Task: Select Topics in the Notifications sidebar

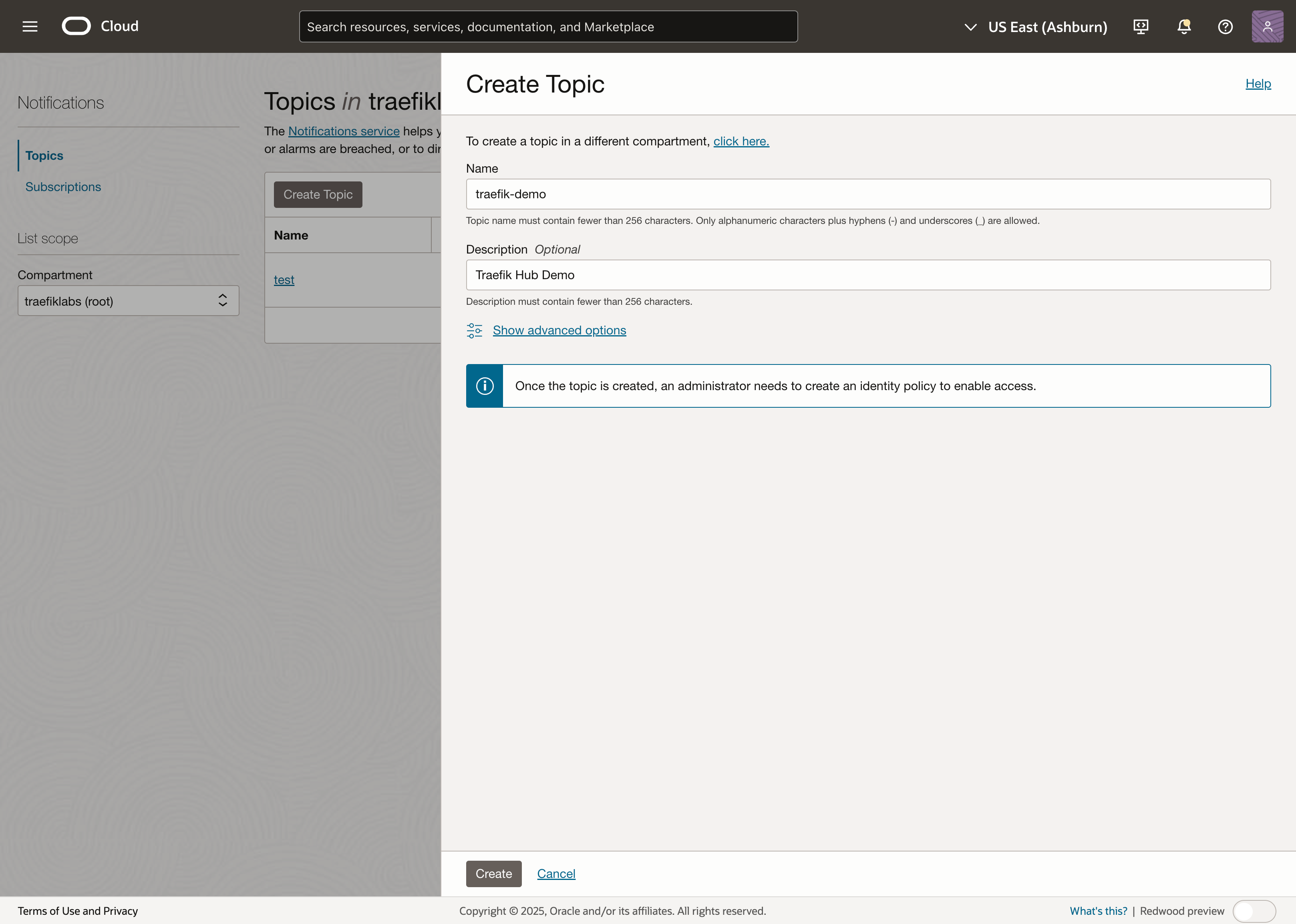Action: click(x=44, y=156)
